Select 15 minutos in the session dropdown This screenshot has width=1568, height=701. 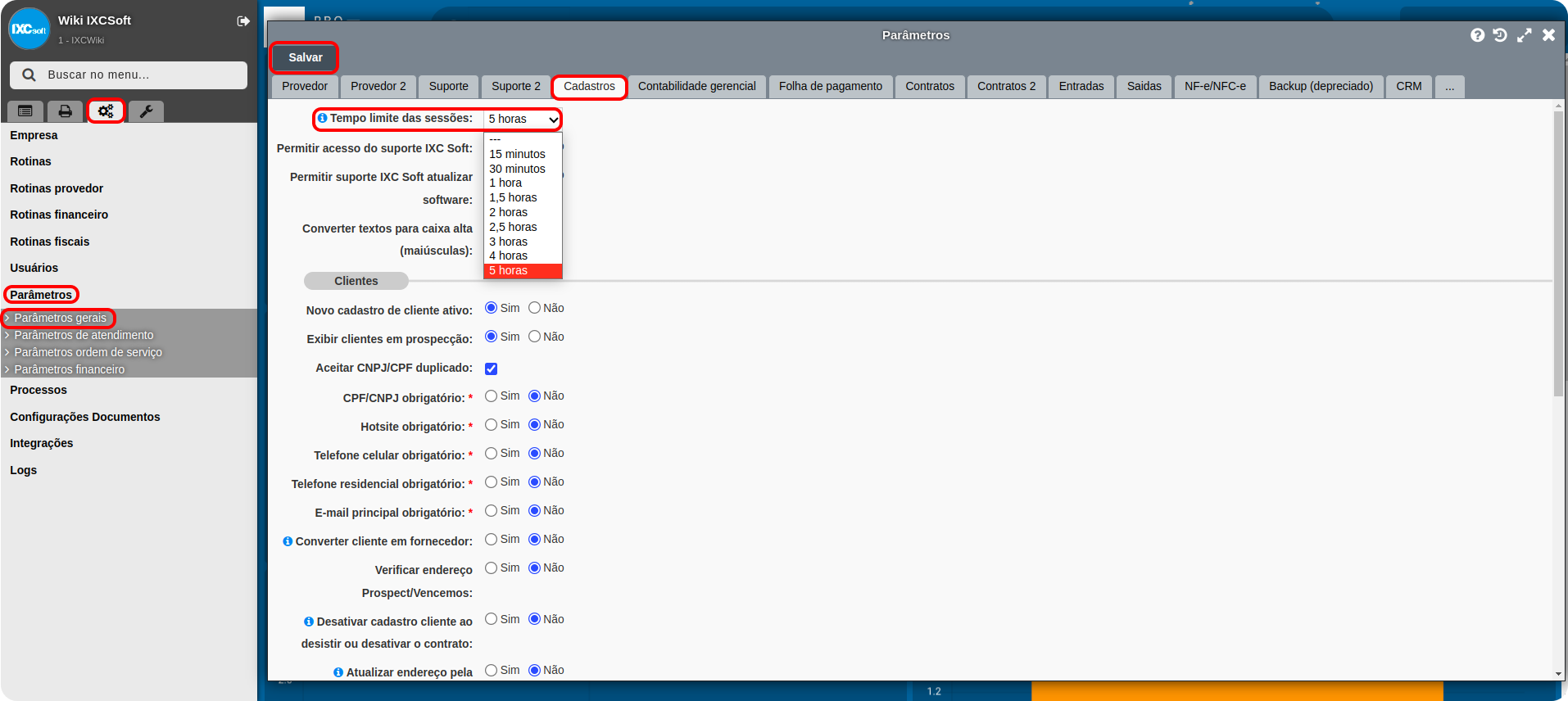point(523,154)
